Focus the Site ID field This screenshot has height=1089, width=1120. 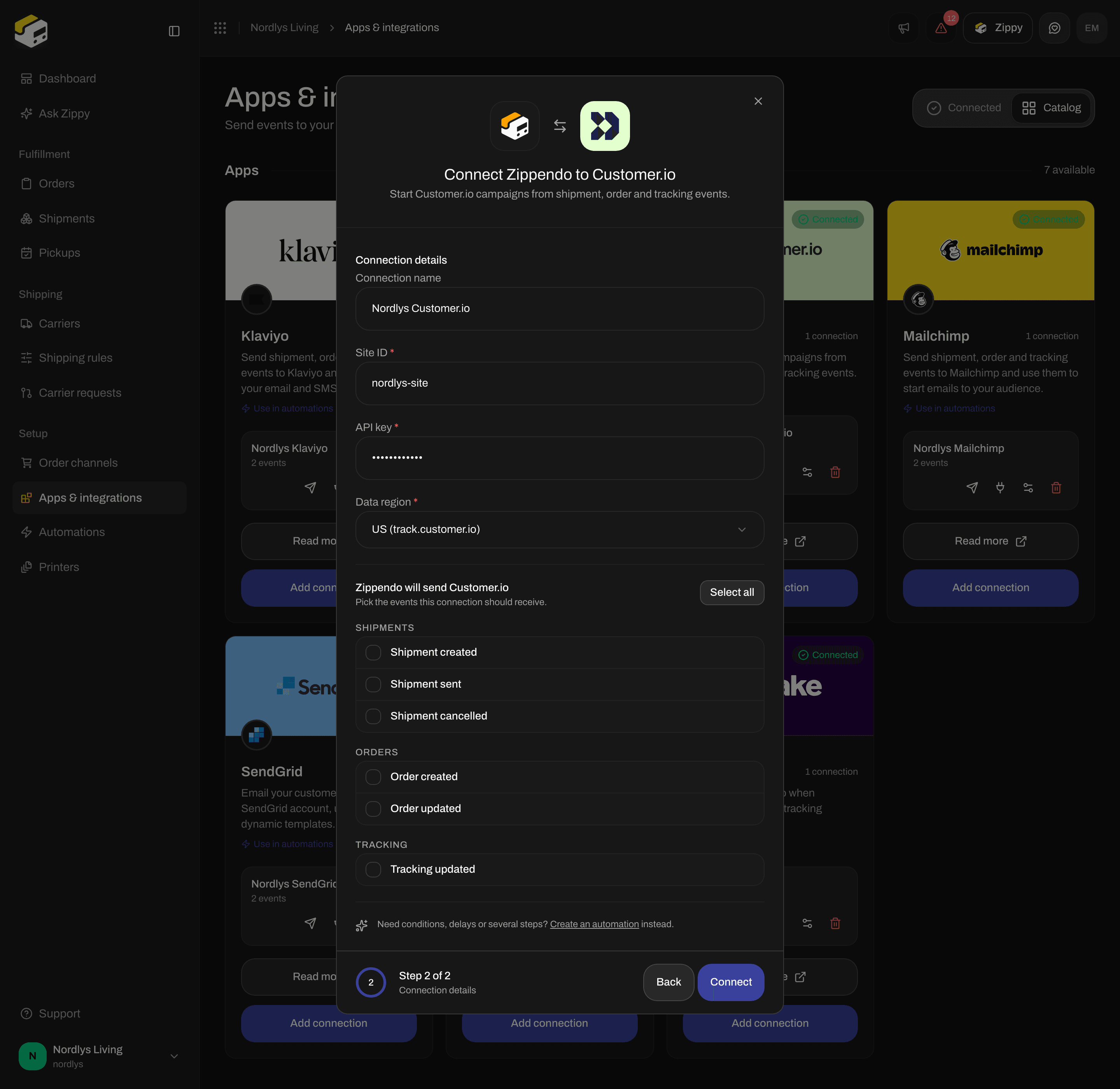click(560, 383)
